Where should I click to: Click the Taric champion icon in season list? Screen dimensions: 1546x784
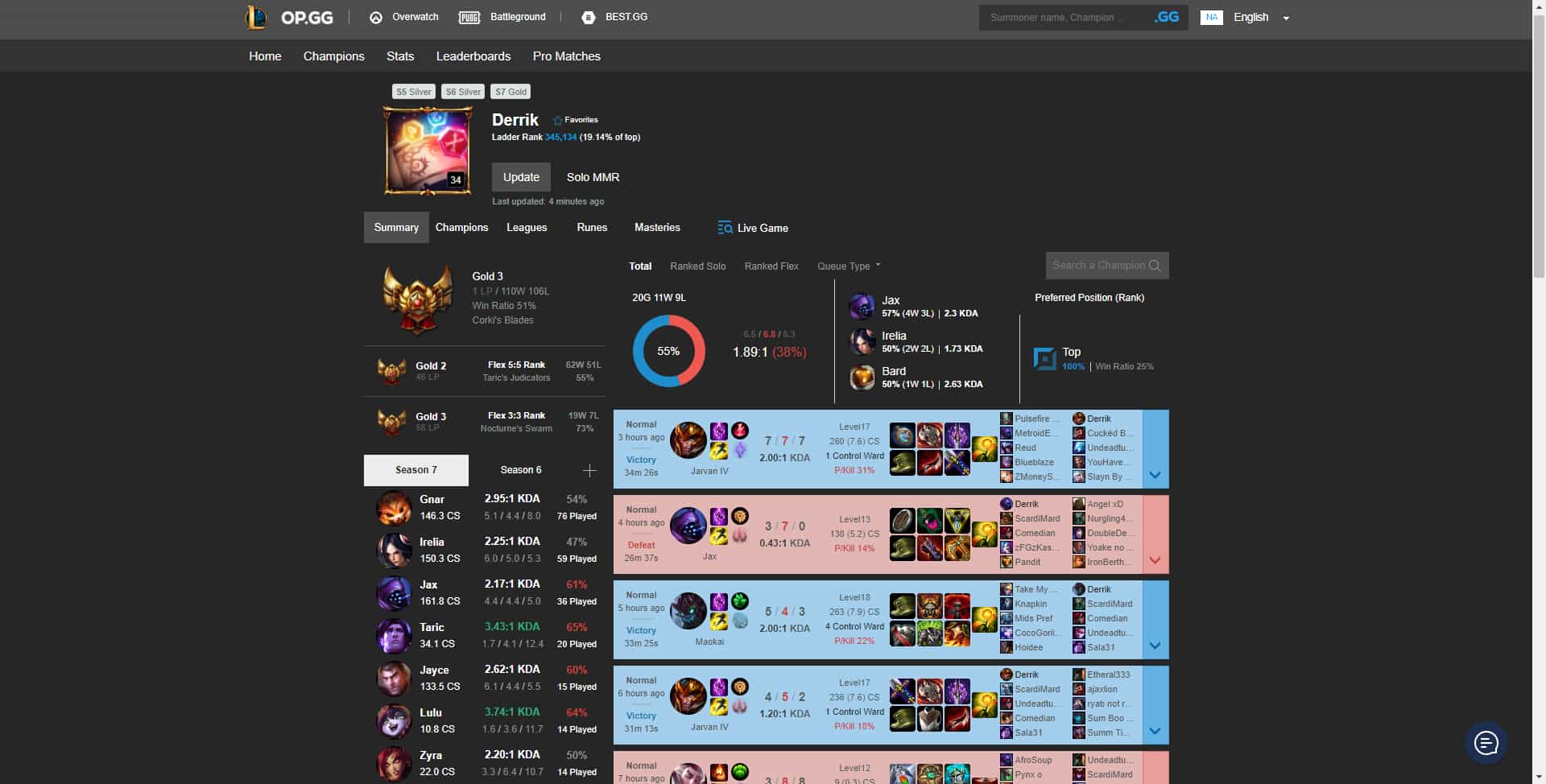[394, 636]
